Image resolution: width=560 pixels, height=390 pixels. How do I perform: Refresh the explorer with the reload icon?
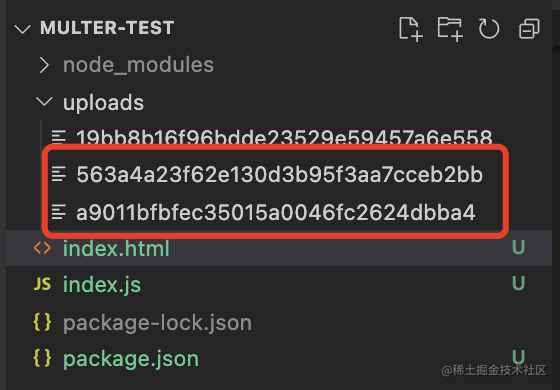[x=489, y=29]
